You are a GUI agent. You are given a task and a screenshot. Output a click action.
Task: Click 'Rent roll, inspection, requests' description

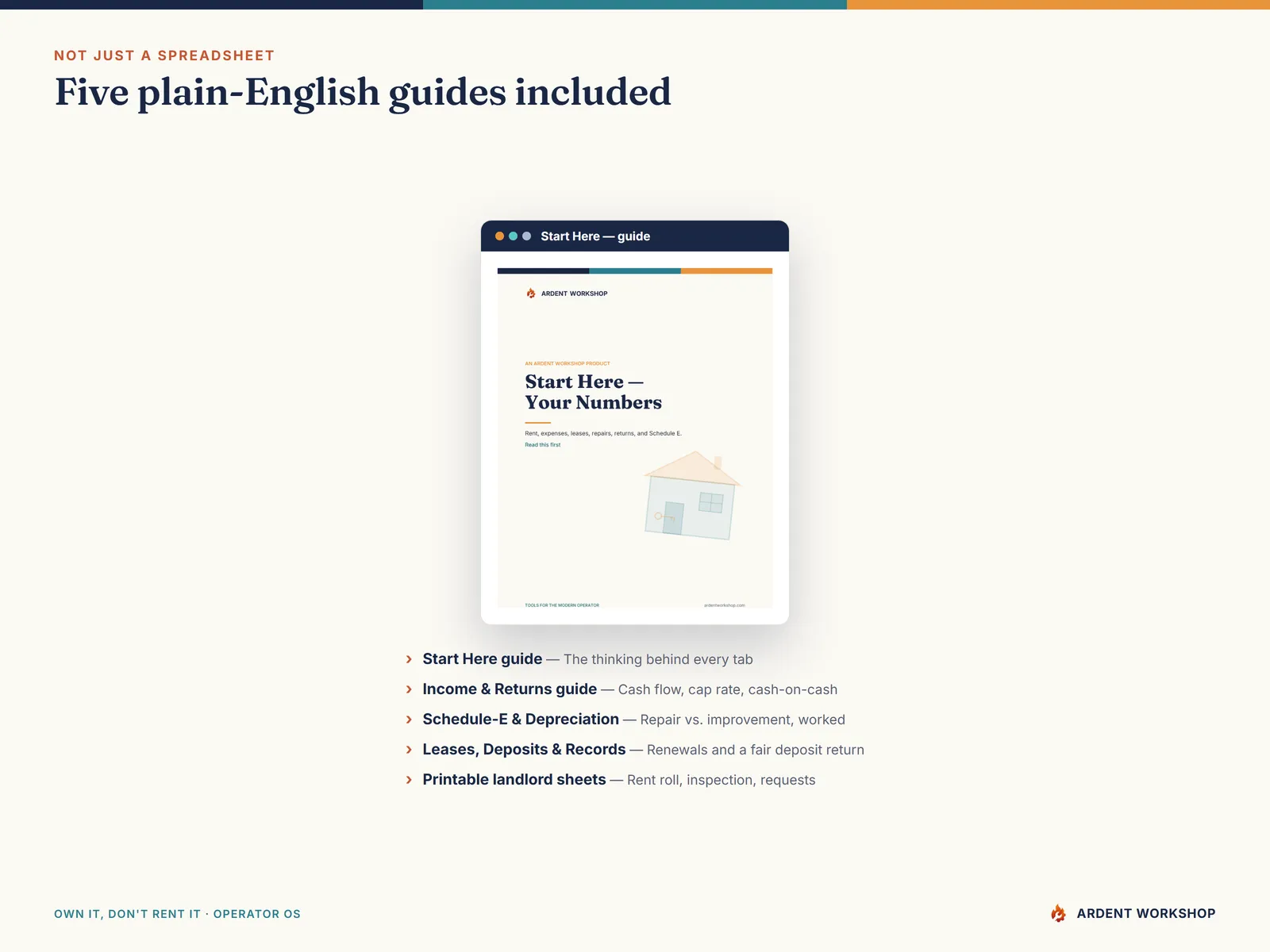722,780
